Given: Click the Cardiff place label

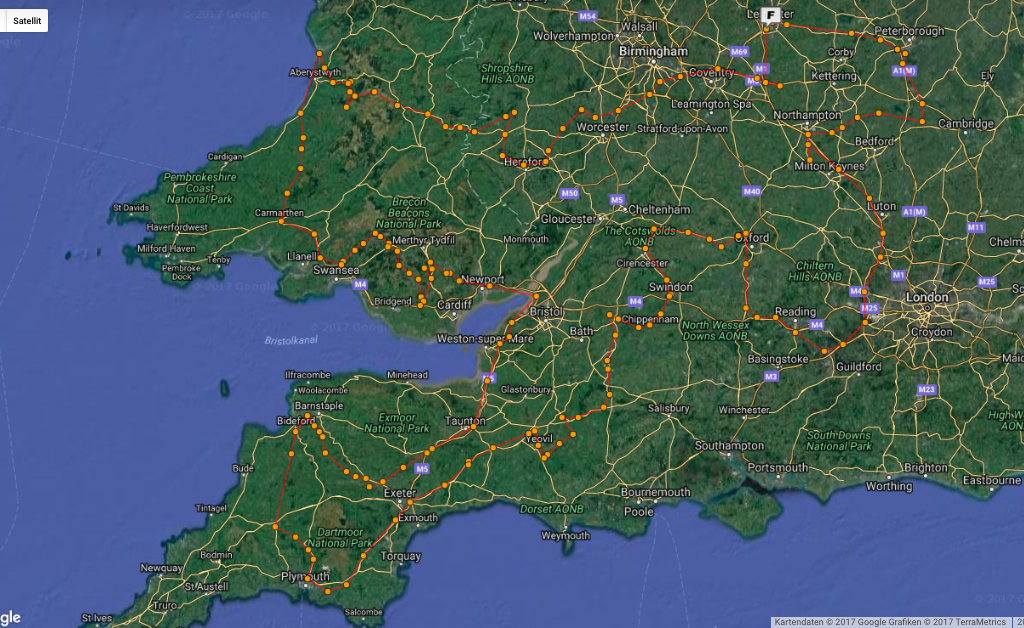Looking at the screenshot, I should (454, 305).
